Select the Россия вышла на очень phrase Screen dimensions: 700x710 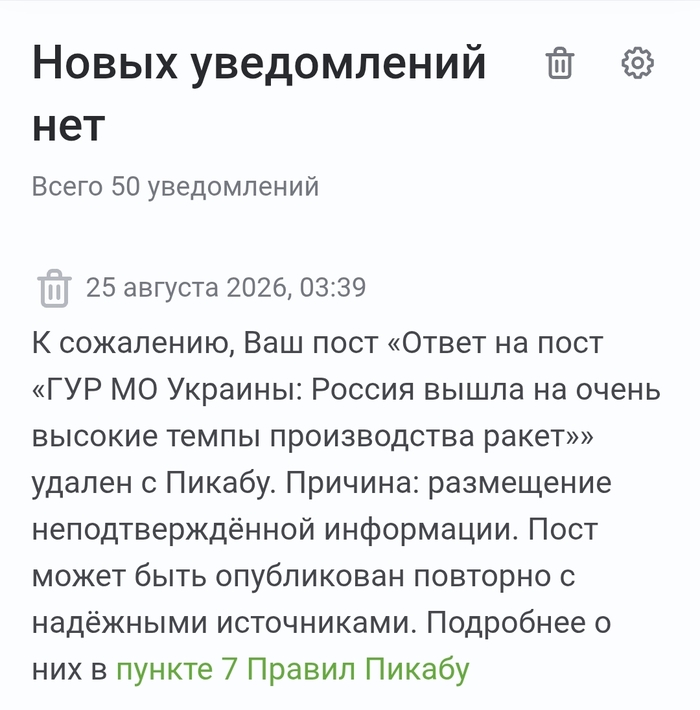486,390
